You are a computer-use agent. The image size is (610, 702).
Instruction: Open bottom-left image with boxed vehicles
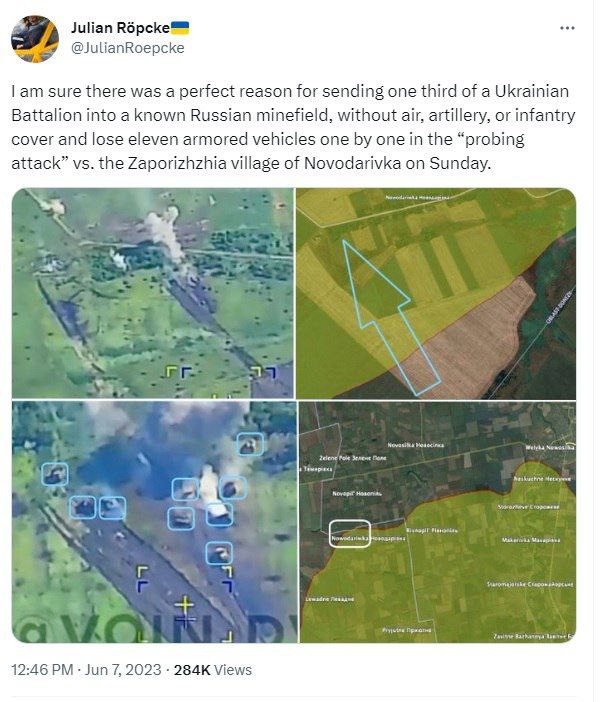pos(154,522)
